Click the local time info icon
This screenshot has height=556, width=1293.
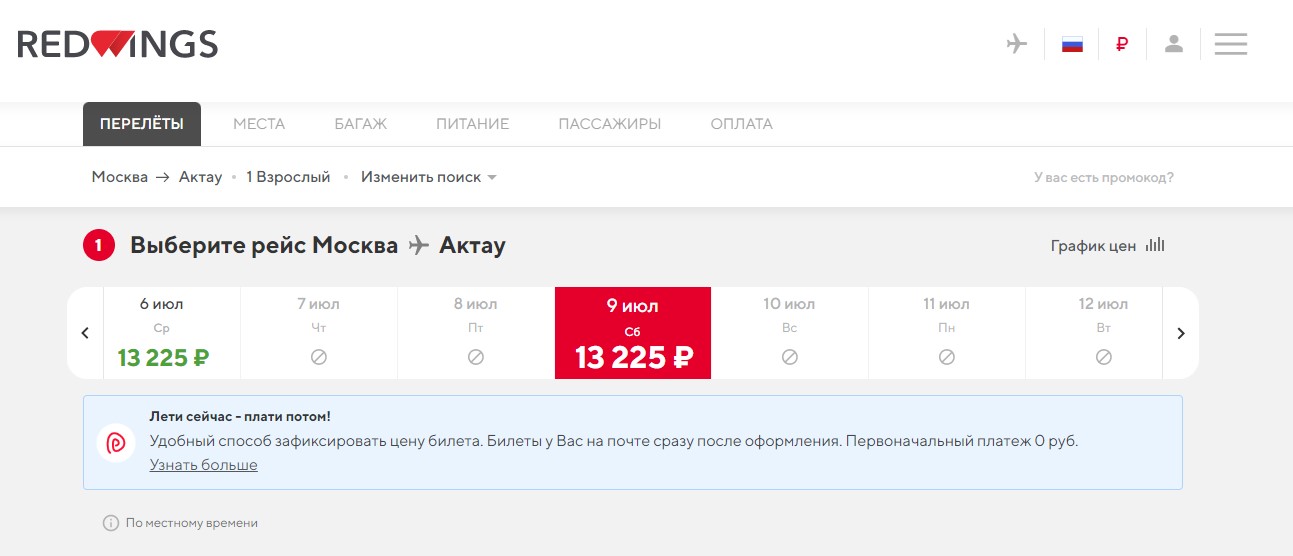point(111,523)
